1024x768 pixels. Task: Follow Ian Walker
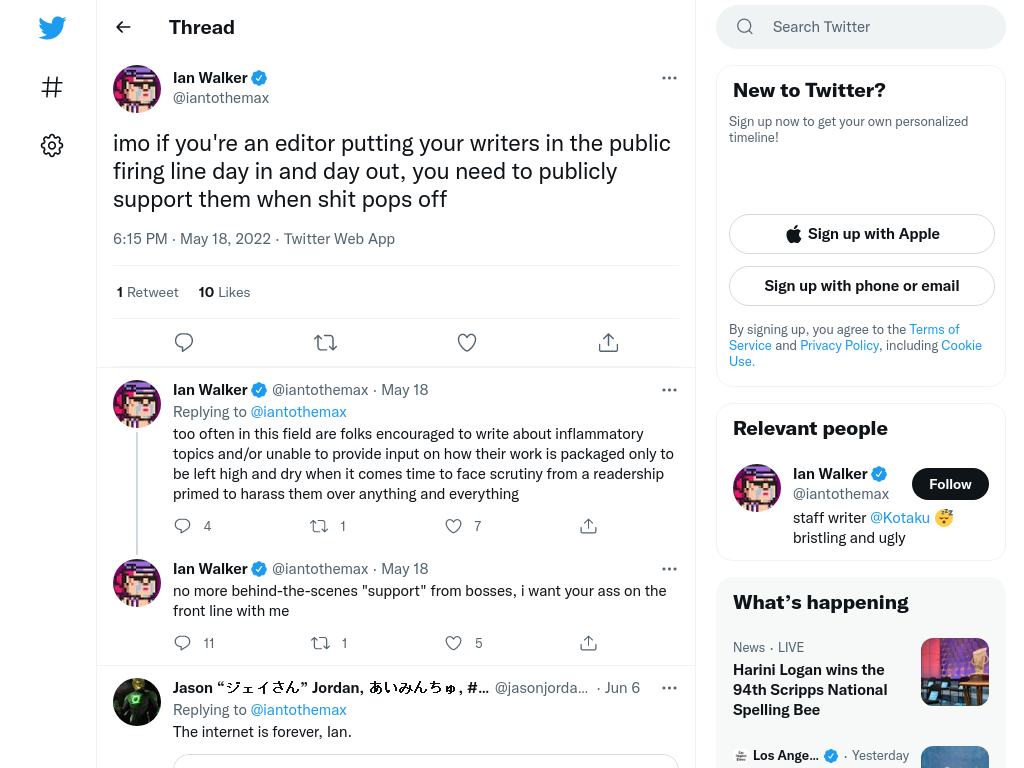pos(950,484)
